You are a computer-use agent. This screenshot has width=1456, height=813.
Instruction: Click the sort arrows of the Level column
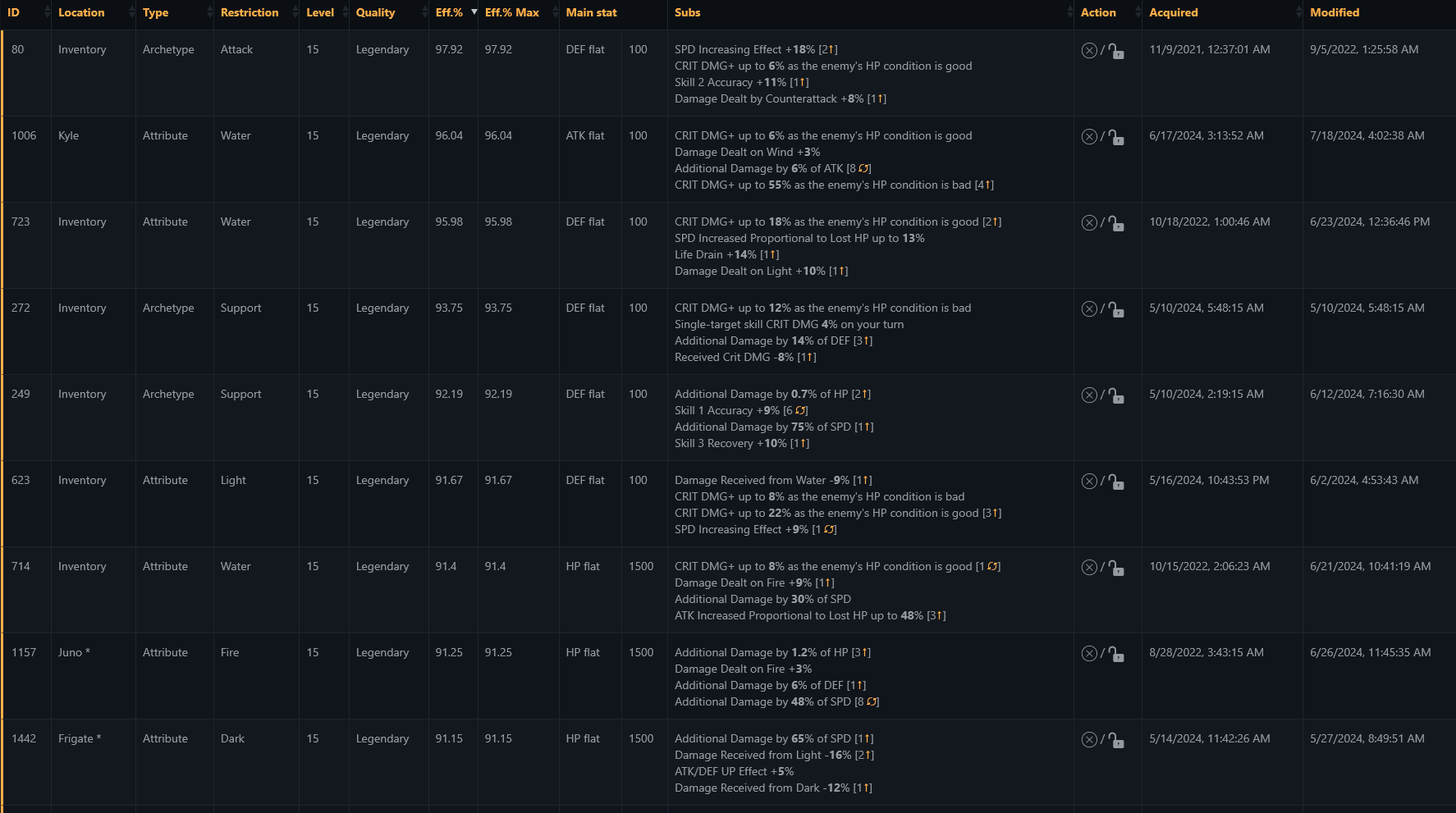345,12
